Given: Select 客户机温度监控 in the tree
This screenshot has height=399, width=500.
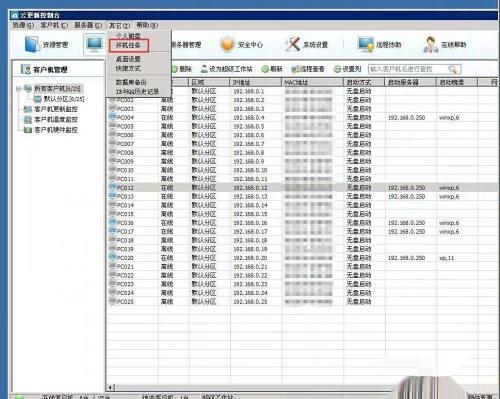Looking at the screenshot, I should [56, 120].
